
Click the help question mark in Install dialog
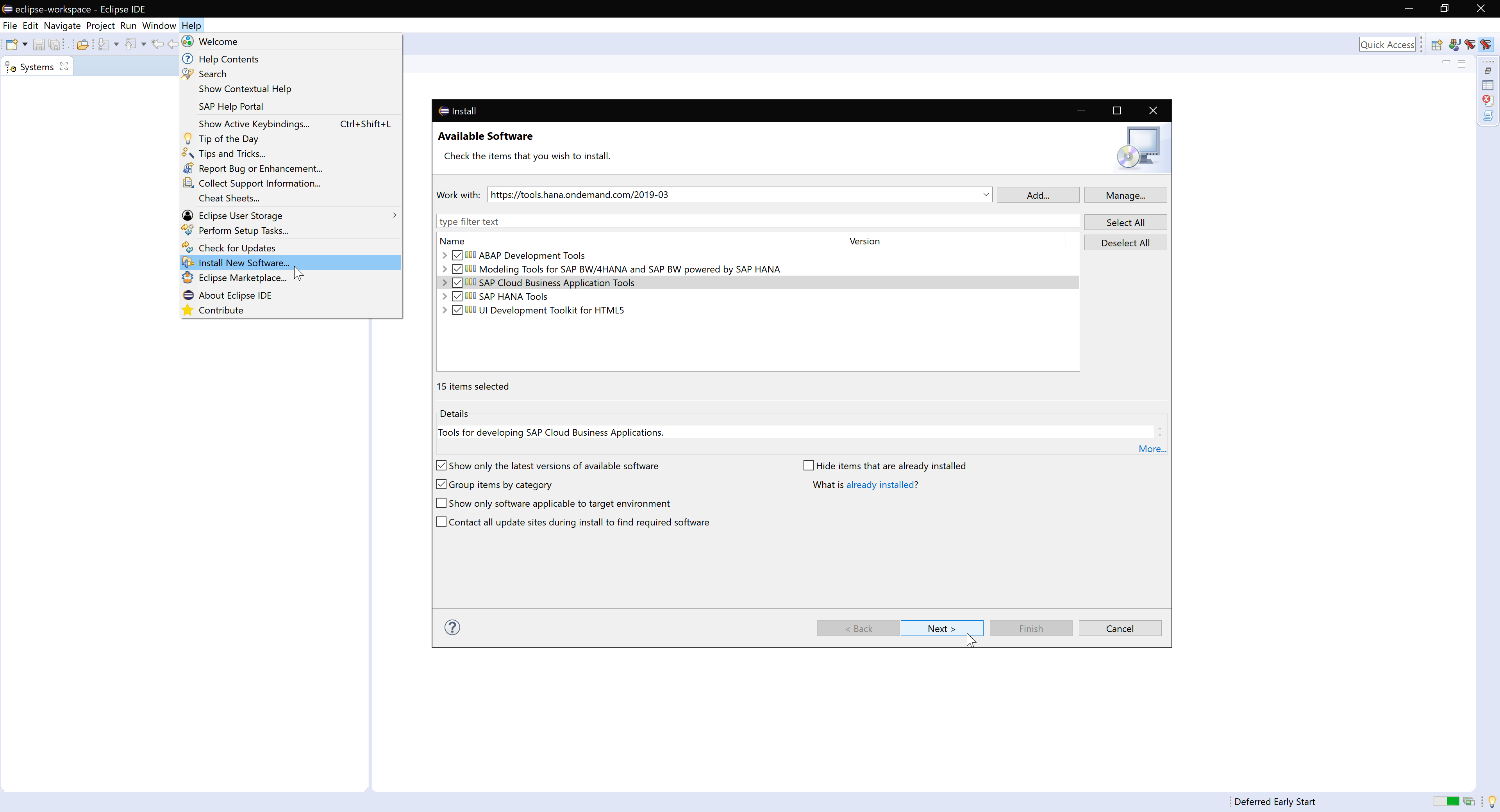(x=452, y=627)
